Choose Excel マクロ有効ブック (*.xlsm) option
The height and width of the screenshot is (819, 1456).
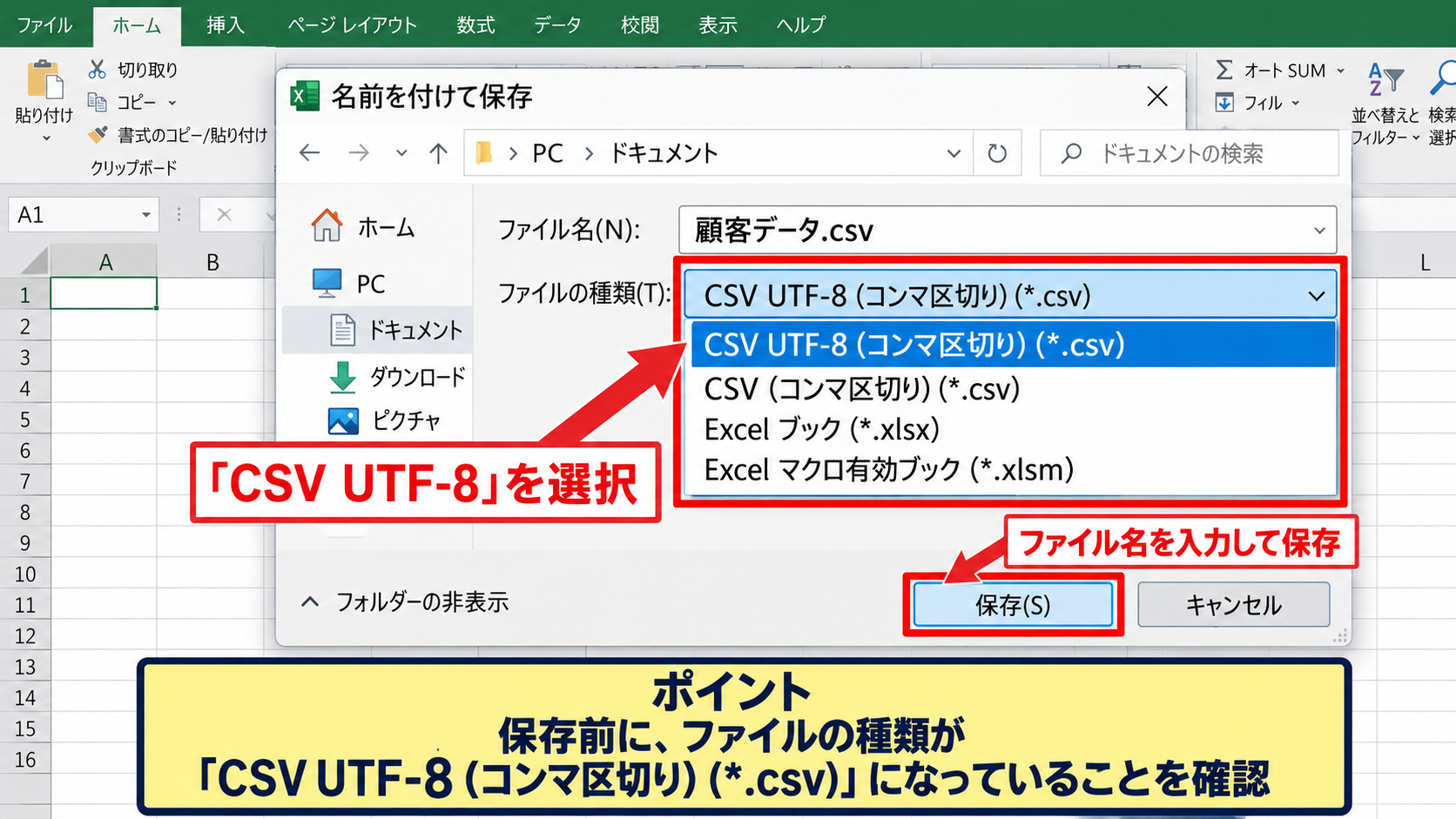(1013, 470)
